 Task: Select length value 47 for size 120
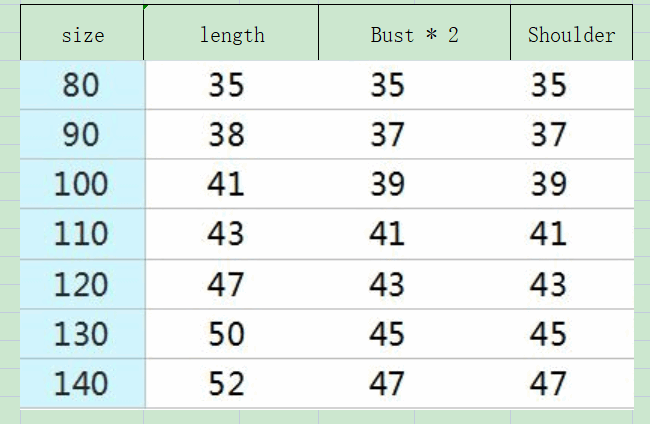coord(227,284)
